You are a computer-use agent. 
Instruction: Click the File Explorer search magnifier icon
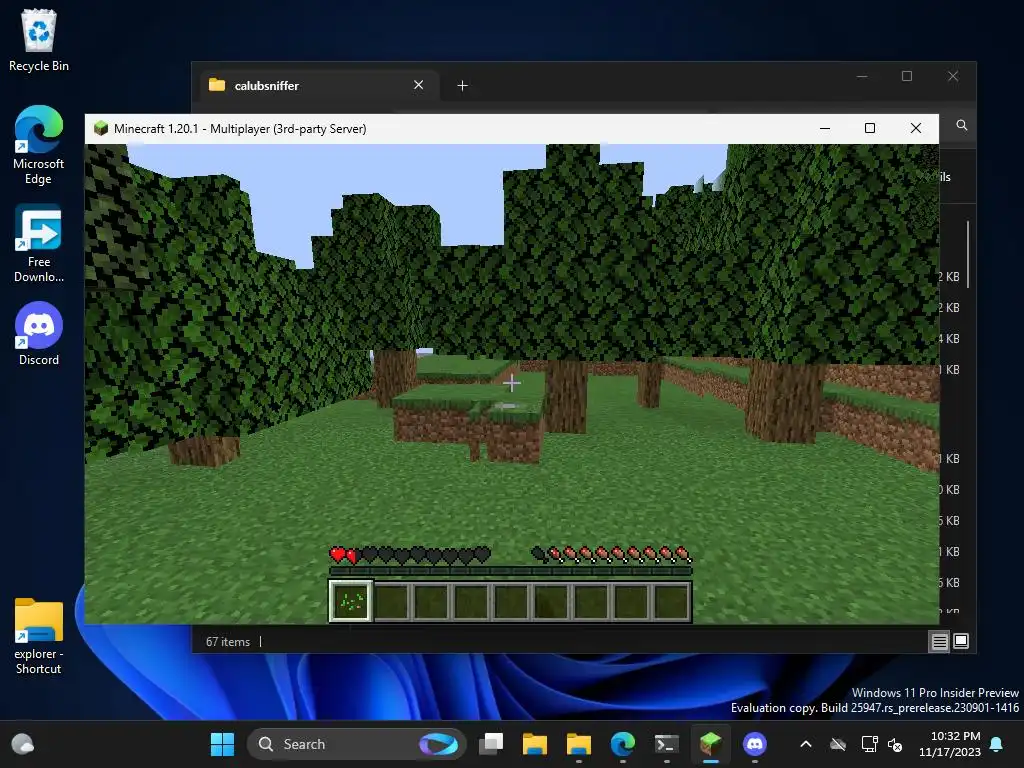(x=962, y=125)
